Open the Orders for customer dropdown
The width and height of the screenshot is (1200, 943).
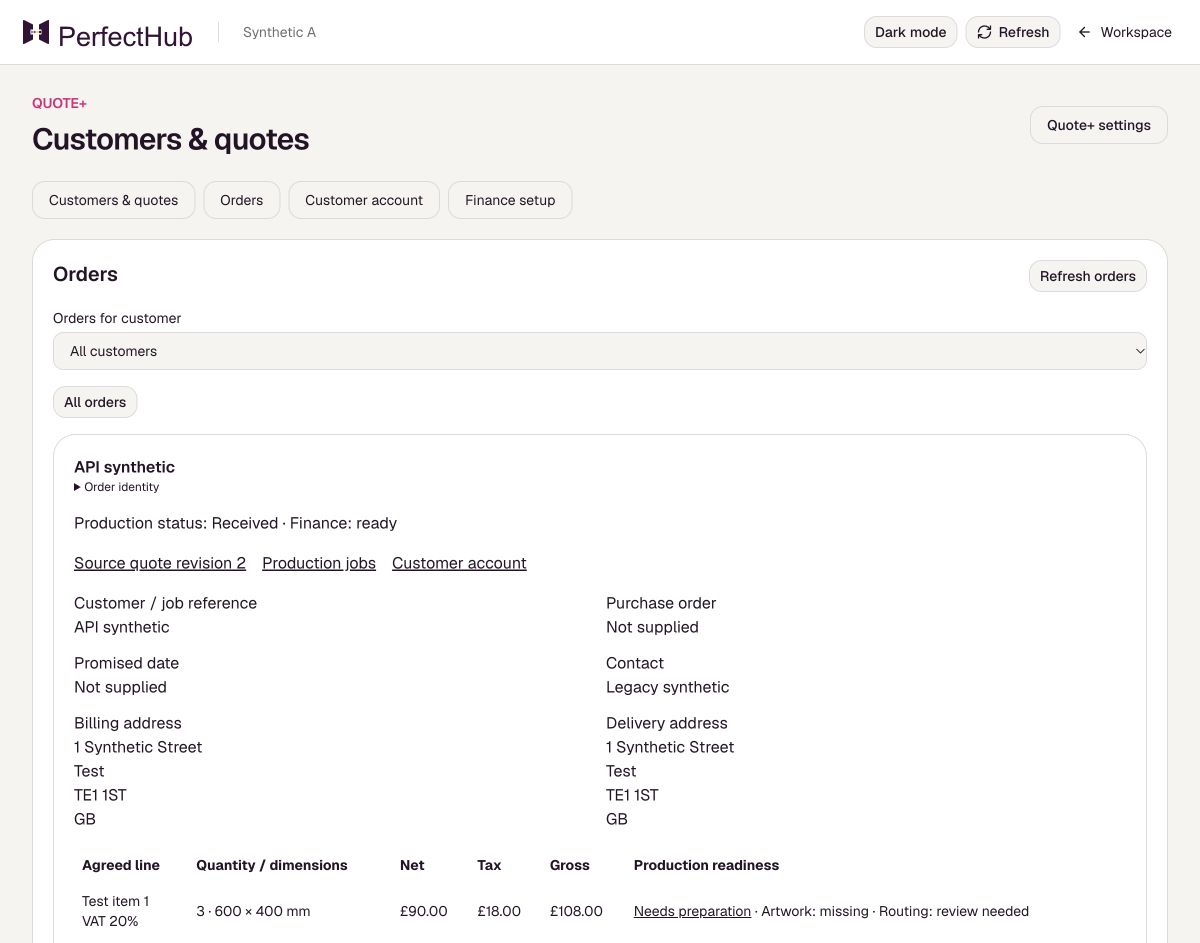600,351
